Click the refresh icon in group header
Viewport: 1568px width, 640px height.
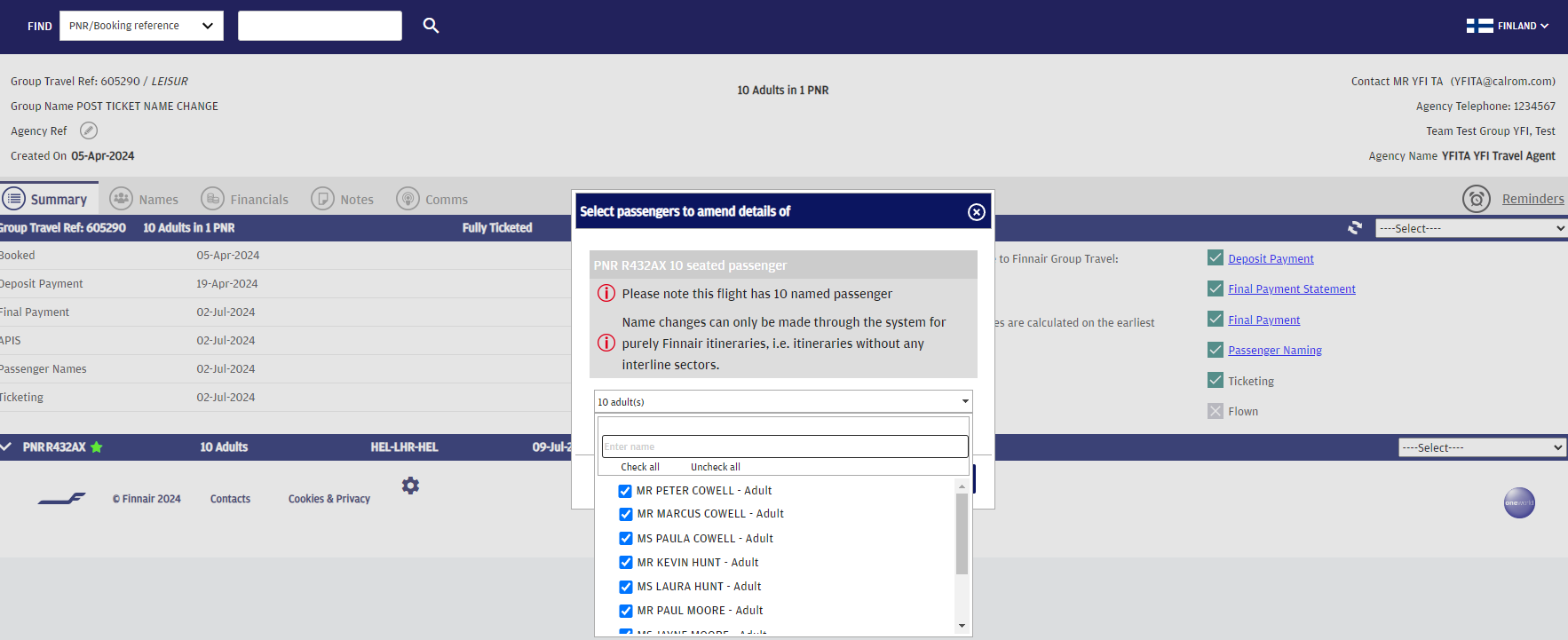coord(1355,228)
